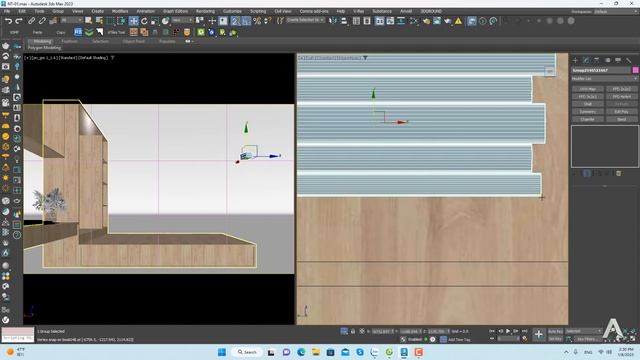Open the Modifiers menu
This screenshot has width=640, height=360.
click(120, 11)
